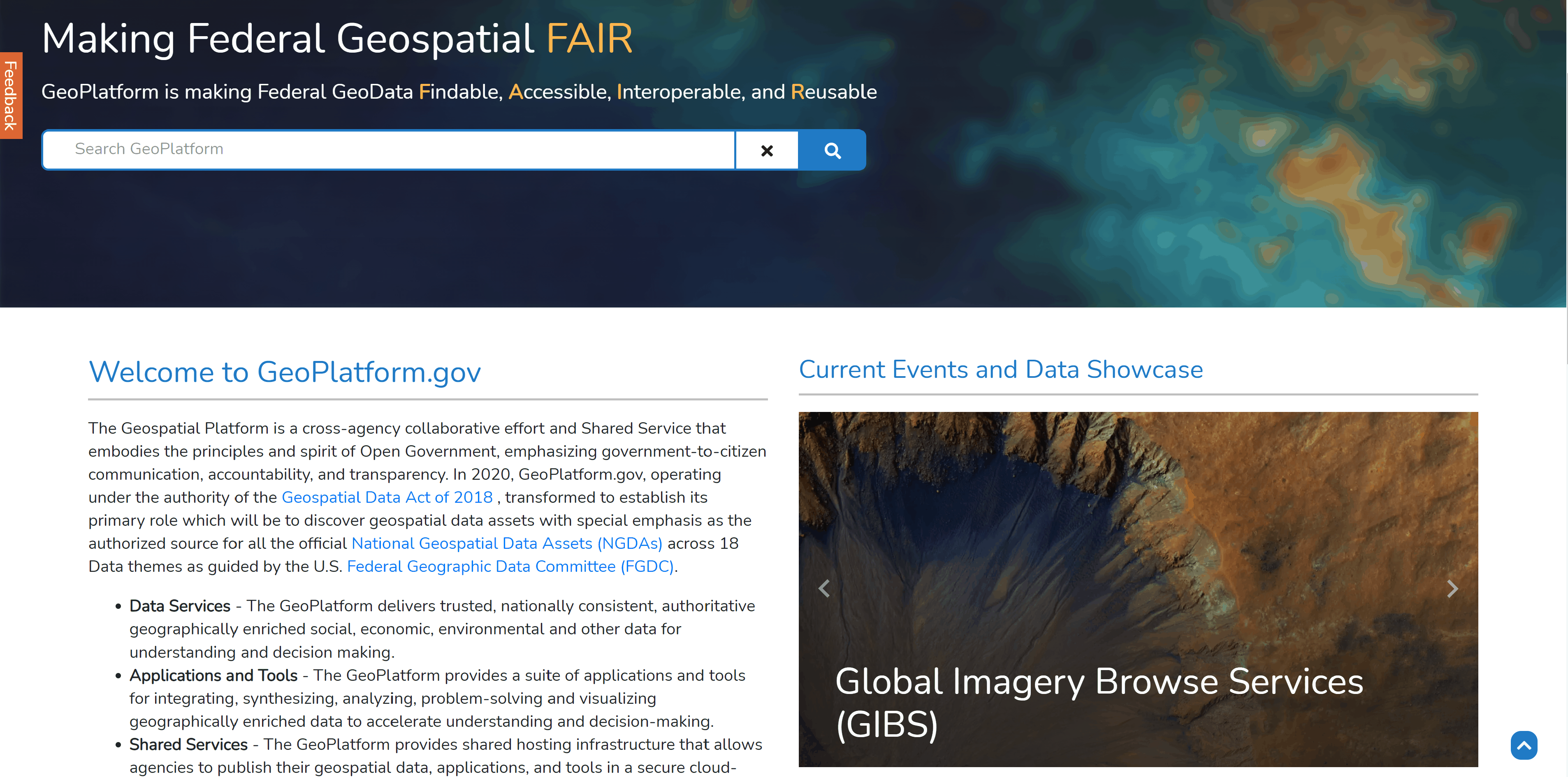1568x777 pixels.
Task: Open National Geospatial Data Assets (NGDAs) link
Action: pyautogui.click(x=506, y=543)
